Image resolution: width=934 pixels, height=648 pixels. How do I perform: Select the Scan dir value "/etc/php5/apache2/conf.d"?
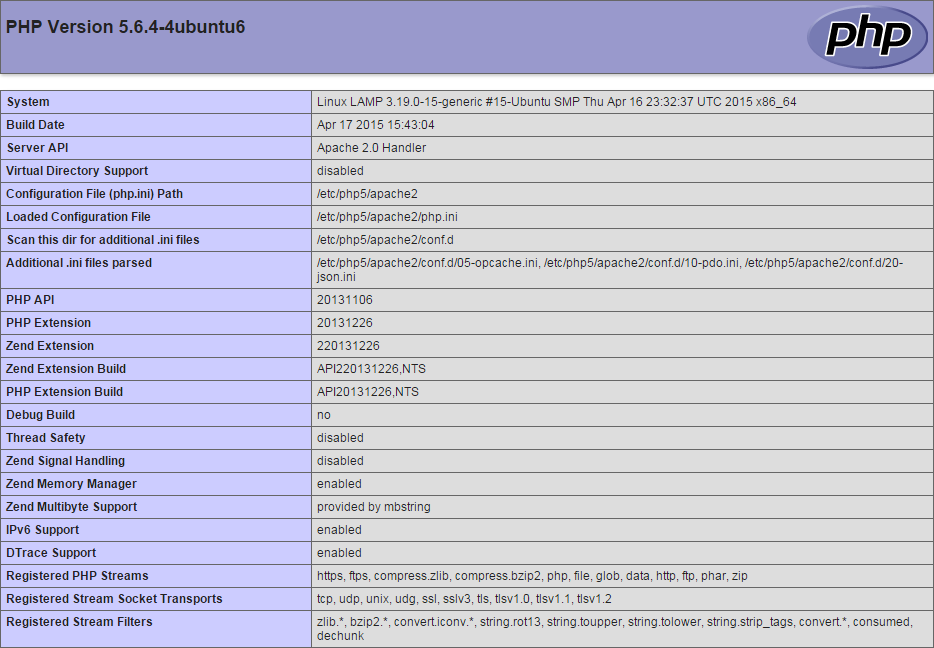coord(385,240)
